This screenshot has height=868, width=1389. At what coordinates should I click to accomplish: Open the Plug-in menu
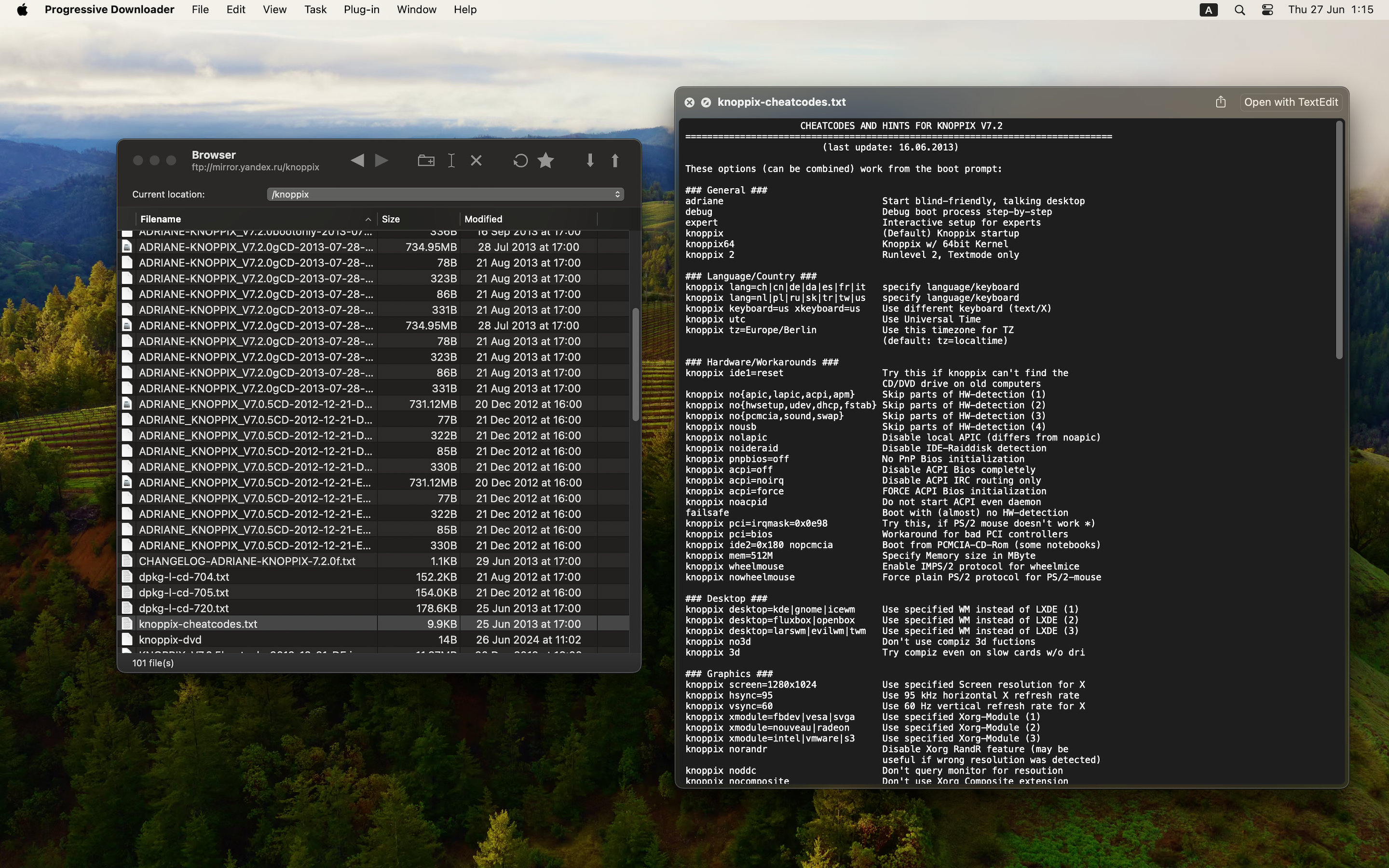point(361,10)
